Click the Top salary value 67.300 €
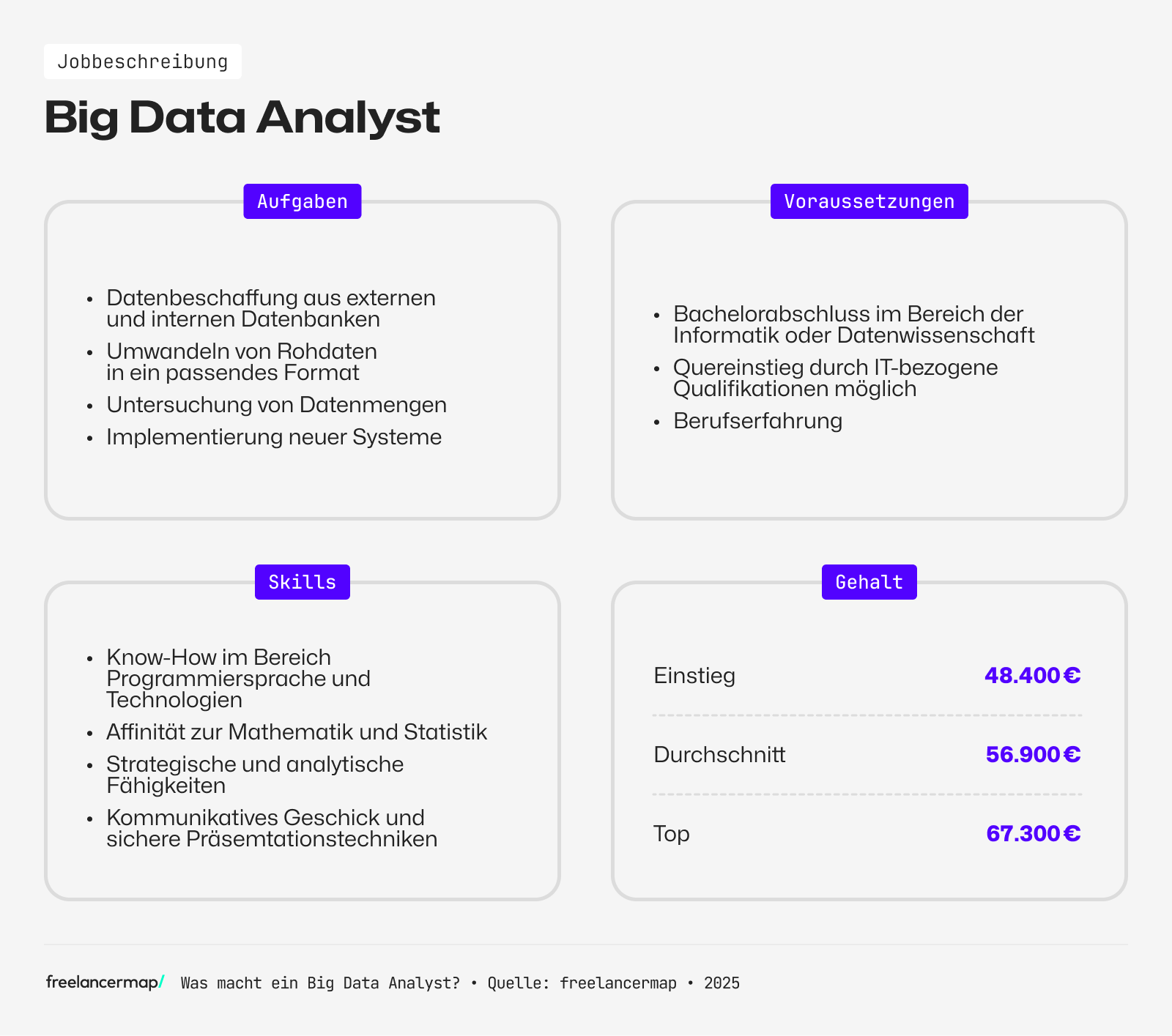The image size is (1172, 1036). tap(1033, 833)
